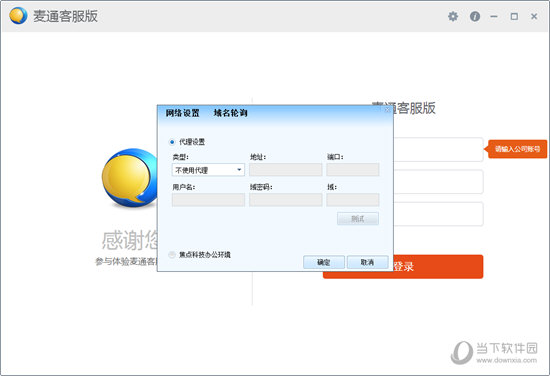Confirm with the 确定 button
This screenshot has height=376, width=550.
[x=324, y=262]
